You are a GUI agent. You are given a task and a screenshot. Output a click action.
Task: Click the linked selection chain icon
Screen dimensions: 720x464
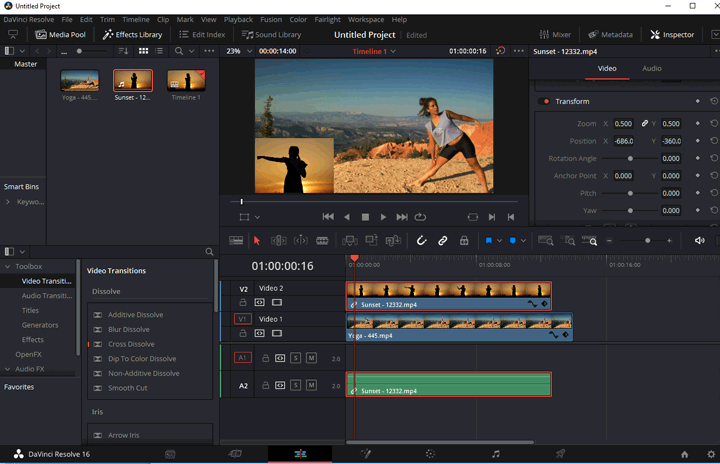[x=442, y=241]
